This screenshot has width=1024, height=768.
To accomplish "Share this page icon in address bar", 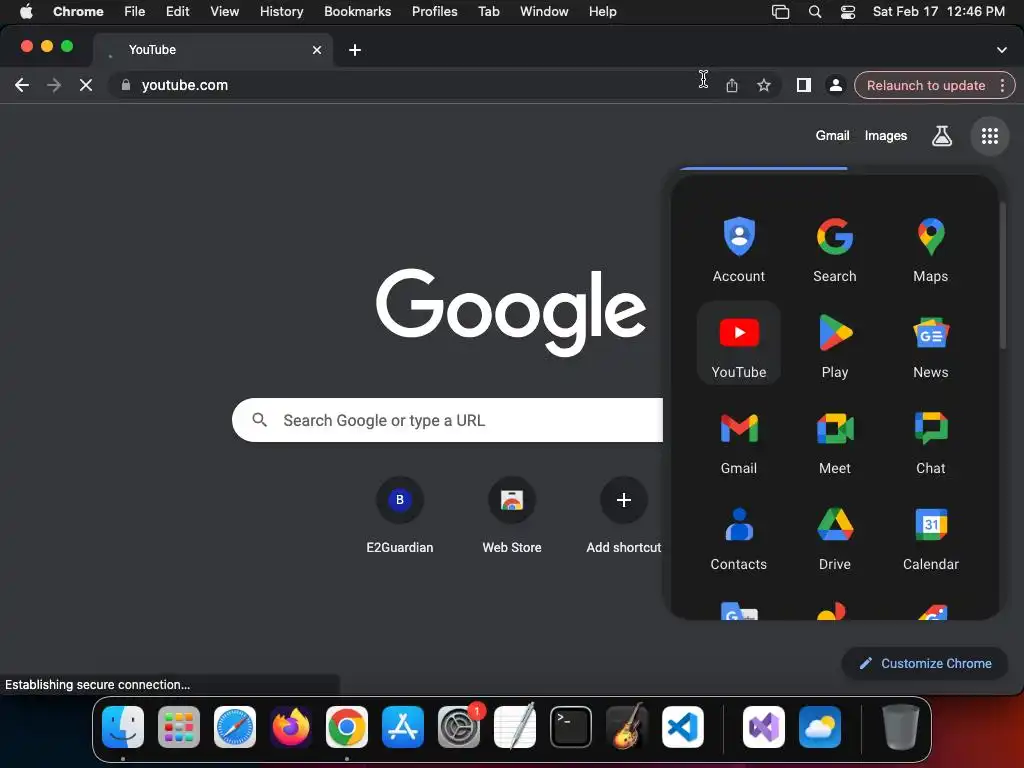I will 731,85.
